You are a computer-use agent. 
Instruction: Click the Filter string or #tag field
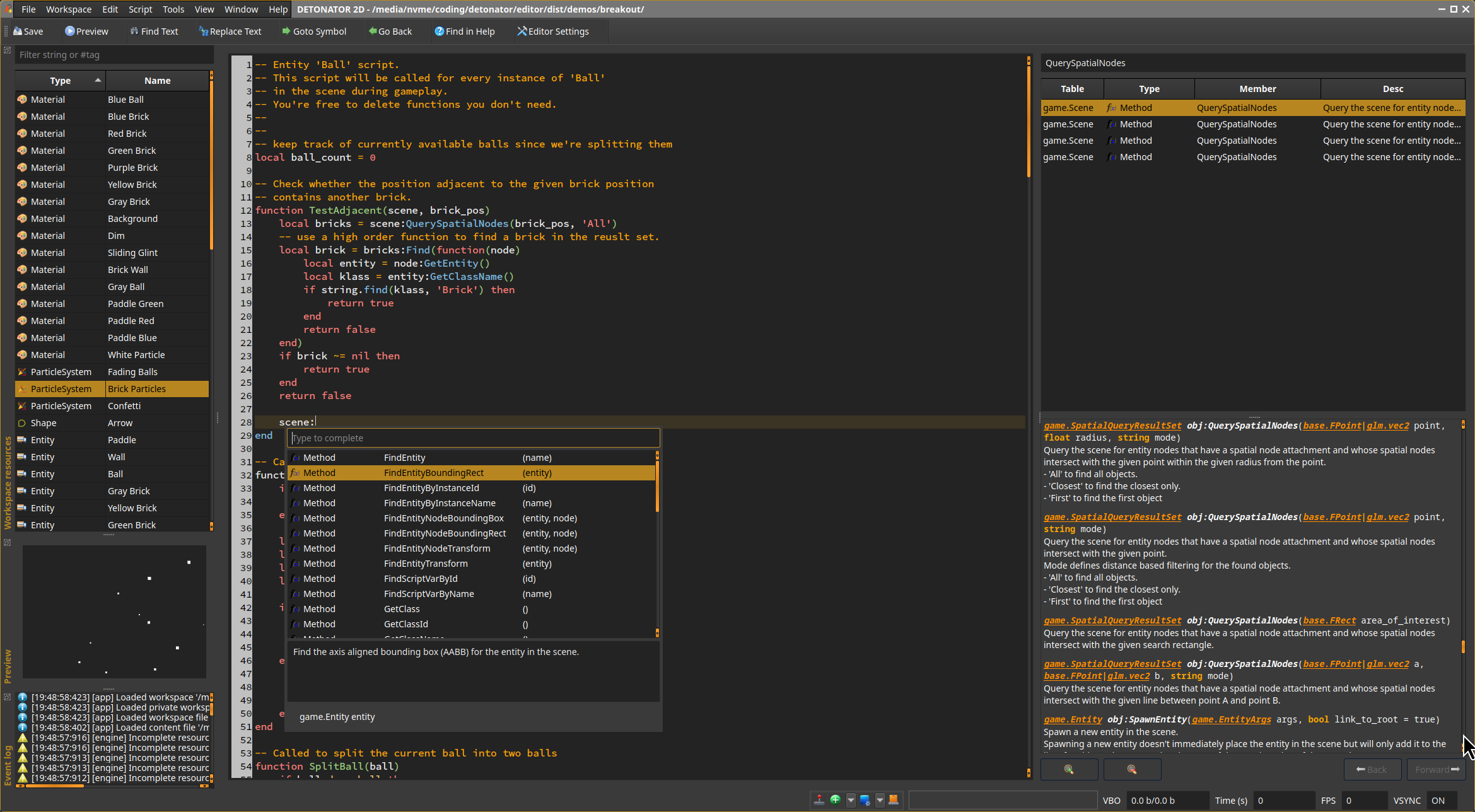pos(114,55)
